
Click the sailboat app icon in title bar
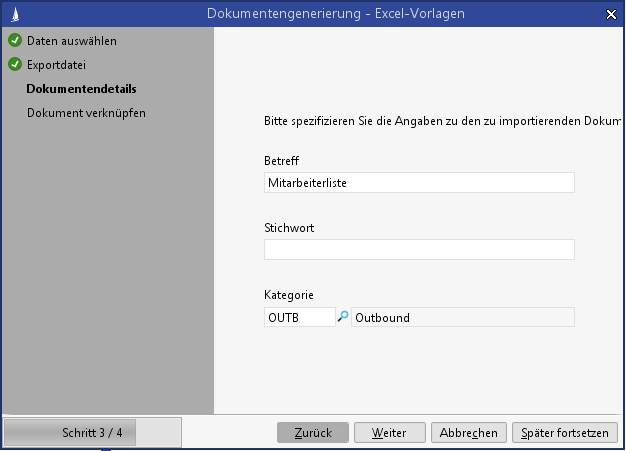(x=12, y=13)
